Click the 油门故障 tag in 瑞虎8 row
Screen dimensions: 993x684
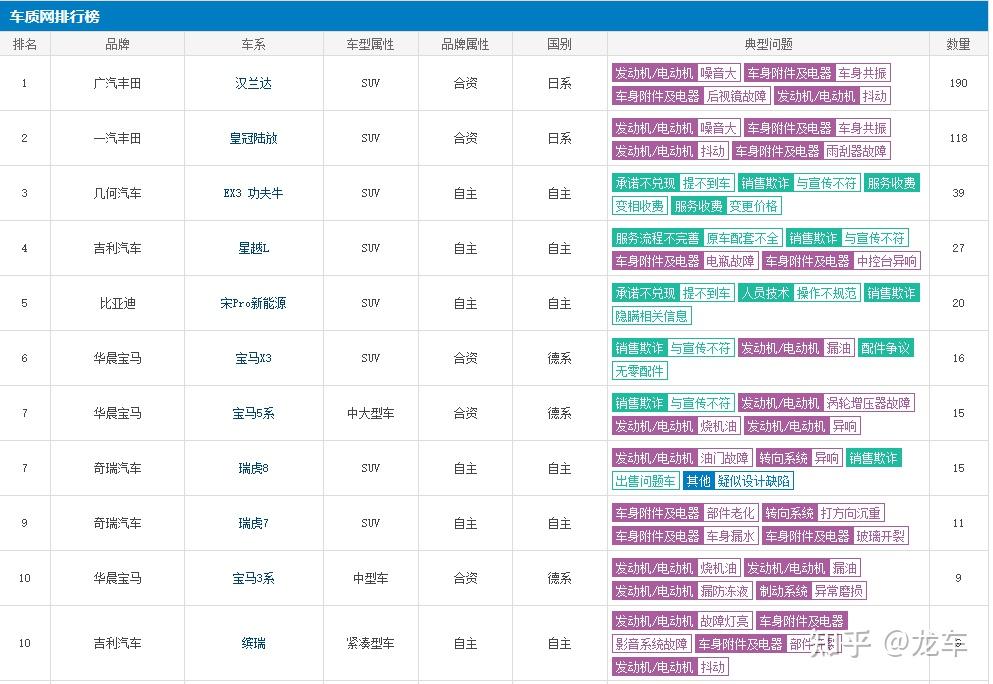tap(724, 459)
